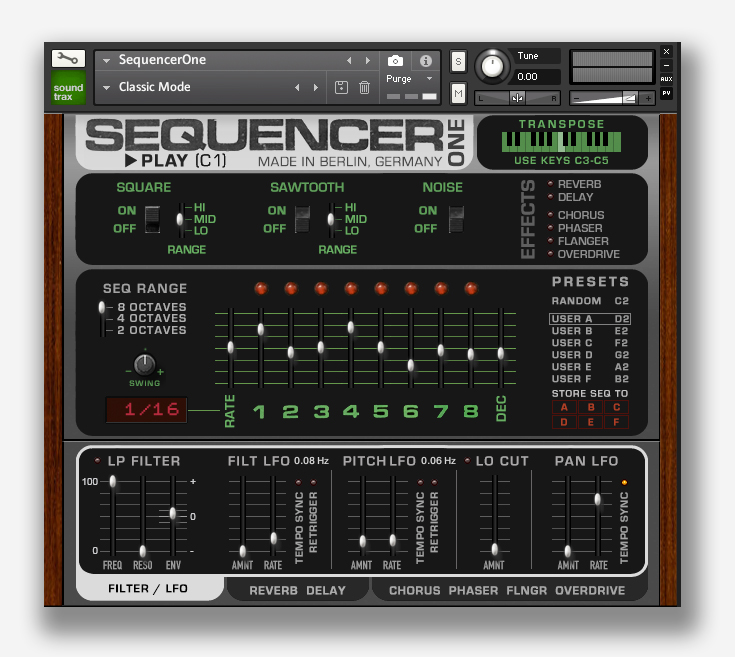Click the LP Filter FREQ slider handle
735x657 pixels.
click(112, 481)
